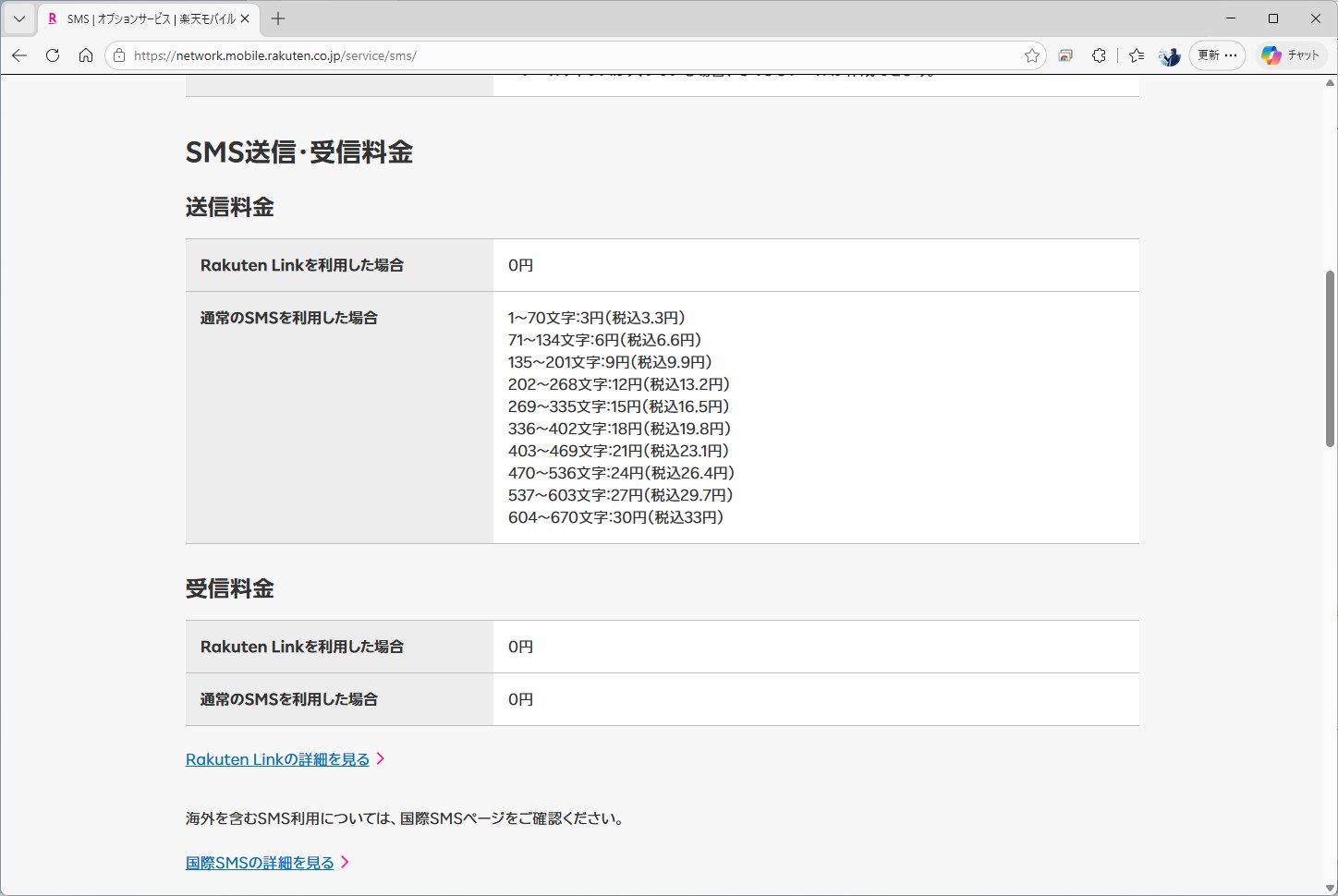Click 通常のSMSを利用した場合 in 送信料金 table
This screenshot has height=896, width=1338.
click(289, 318)
